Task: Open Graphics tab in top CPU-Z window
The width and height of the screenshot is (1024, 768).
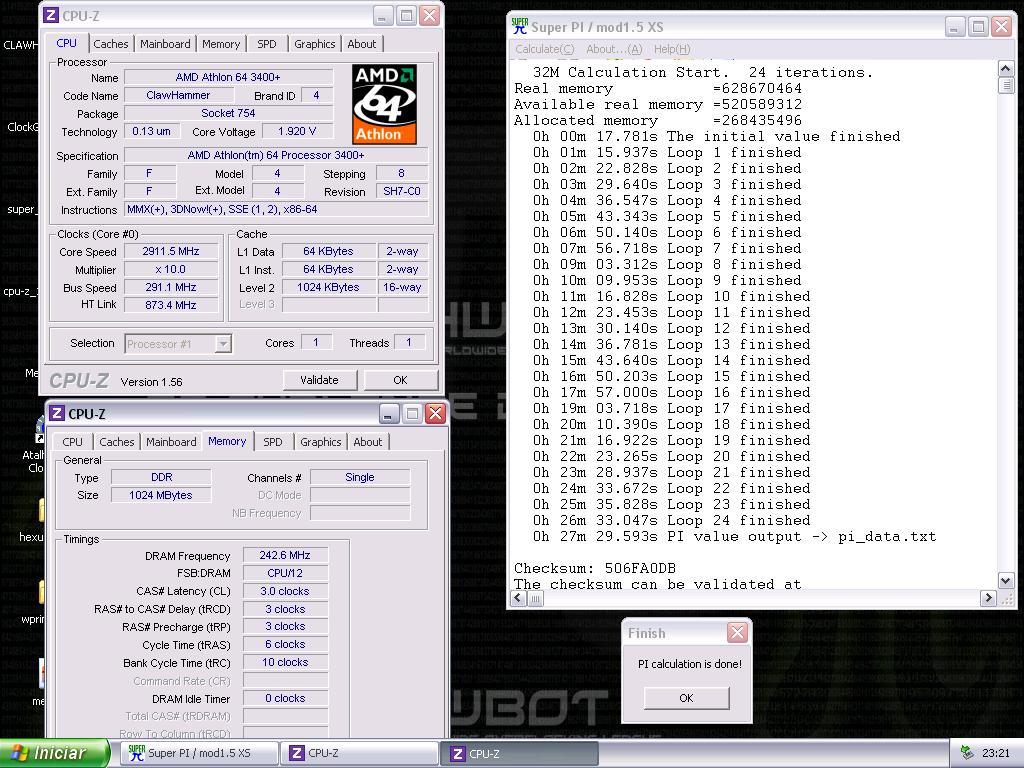Action: 315,44
